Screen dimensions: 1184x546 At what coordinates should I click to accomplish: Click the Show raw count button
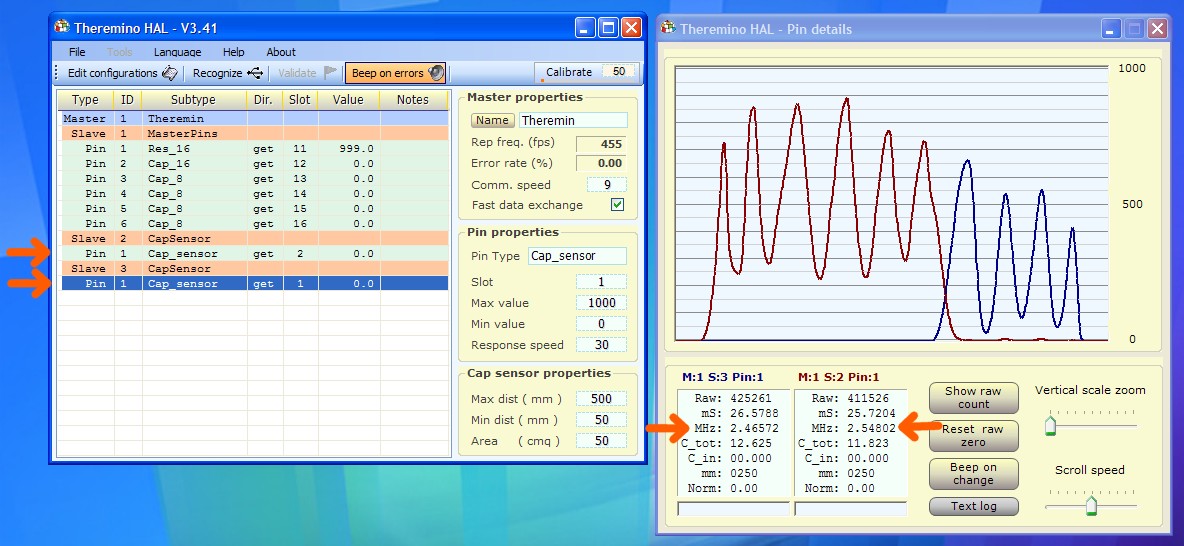click(973, 398)
